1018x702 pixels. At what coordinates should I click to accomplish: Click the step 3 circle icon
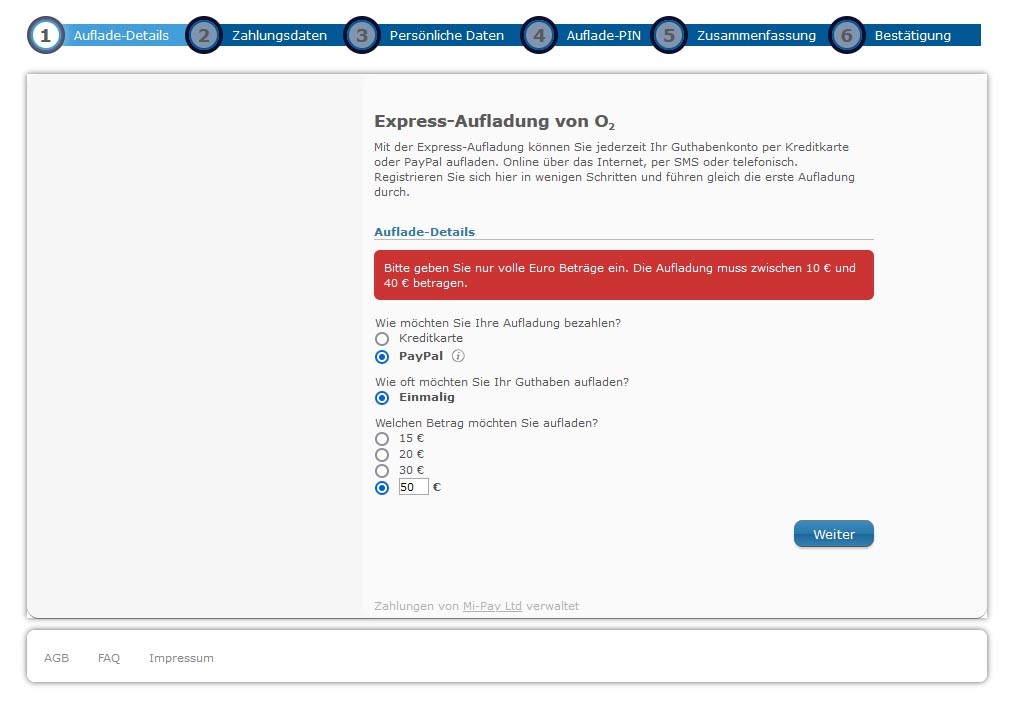[x=362, y=35]
